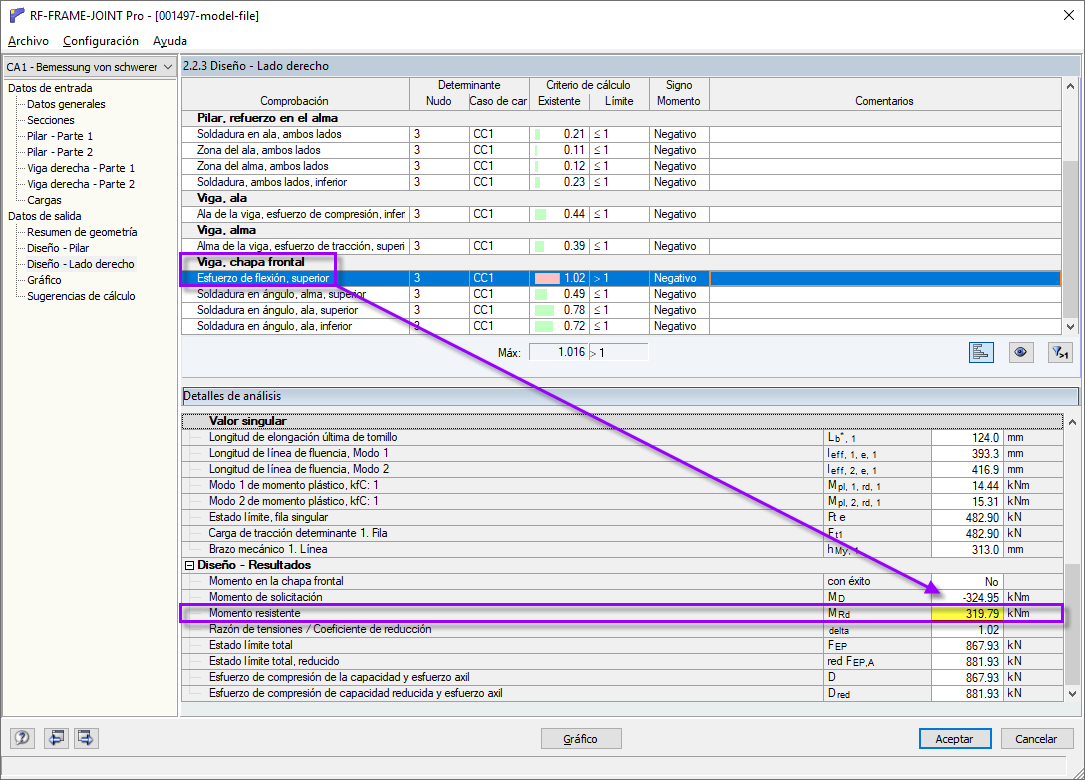The width and height of the screenshot is (1085, 780).
Task: Click the Razón de tensiones row
Action: tap(622, 629)
